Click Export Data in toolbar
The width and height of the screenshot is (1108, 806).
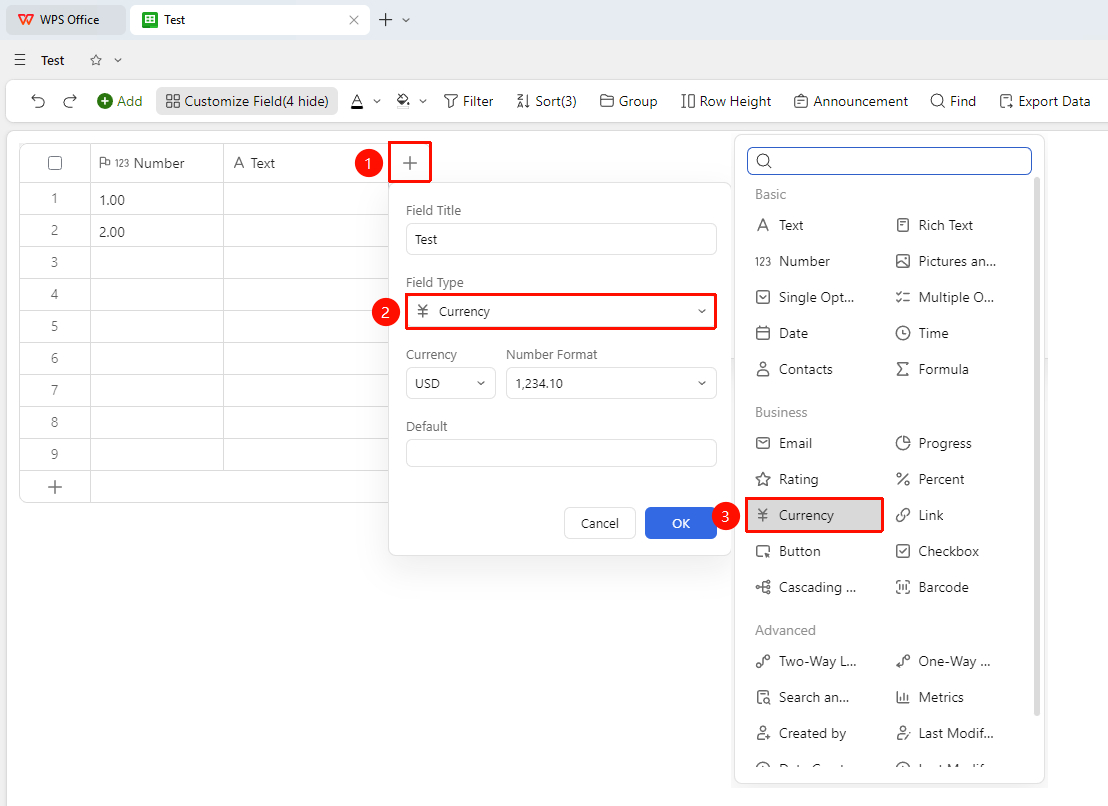1044,101
